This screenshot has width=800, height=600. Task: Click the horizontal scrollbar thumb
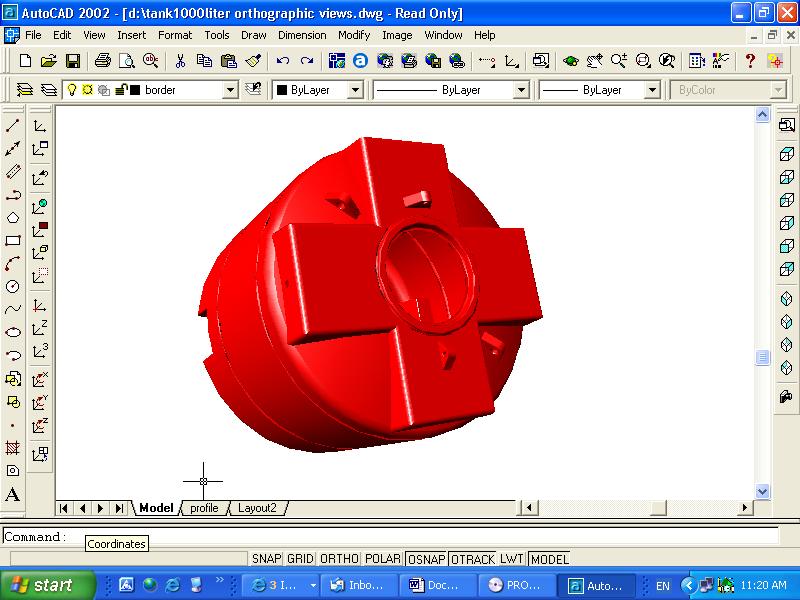click(x=658, y=508)
